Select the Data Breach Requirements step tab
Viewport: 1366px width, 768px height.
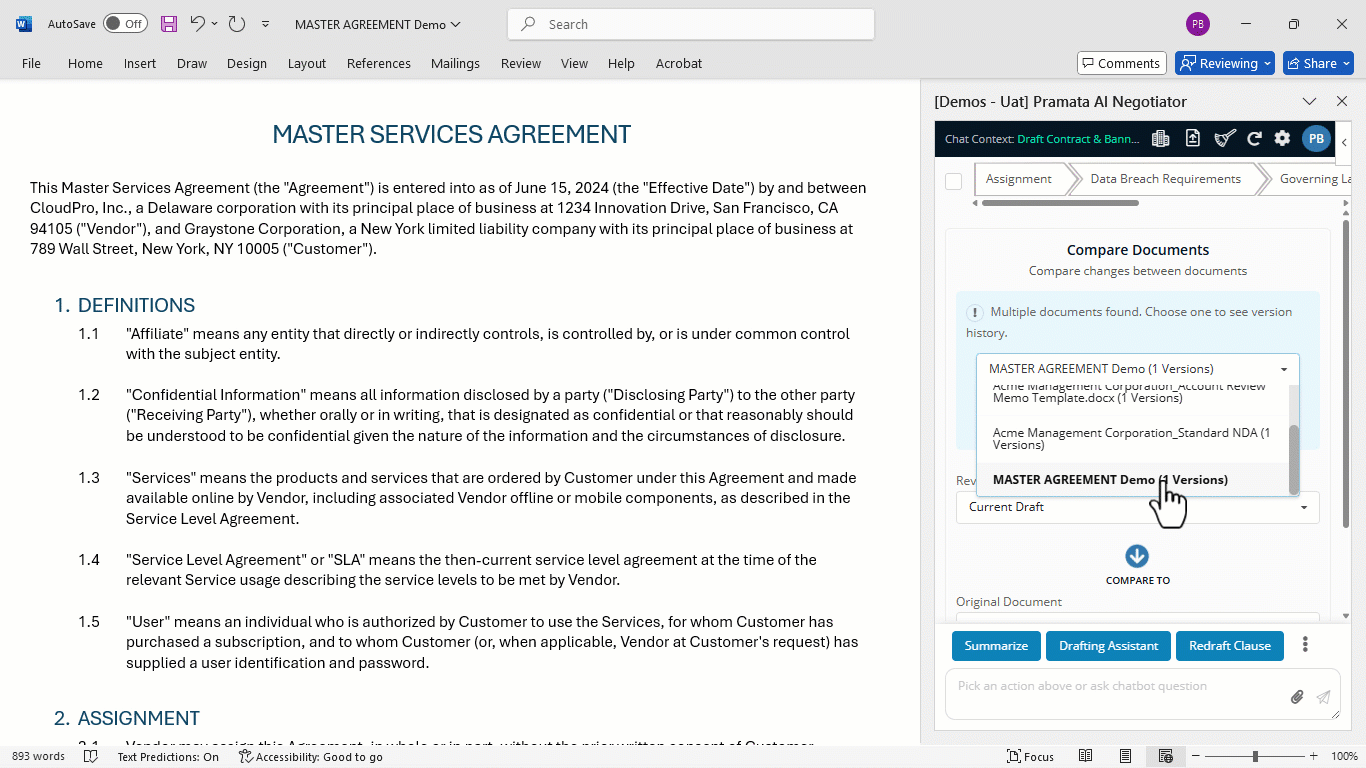point(1165,179)
